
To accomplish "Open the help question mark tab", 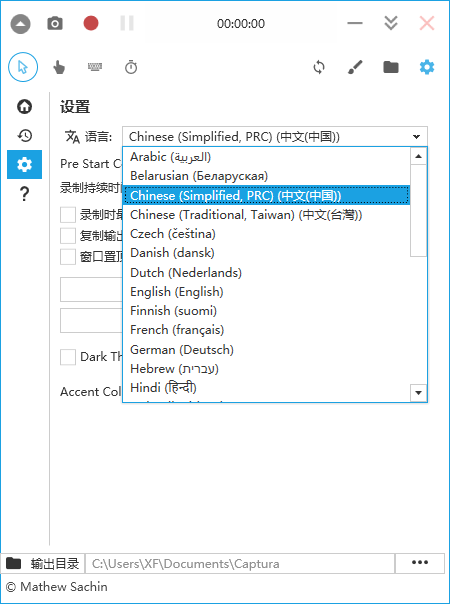I will (x=24, y=194).
